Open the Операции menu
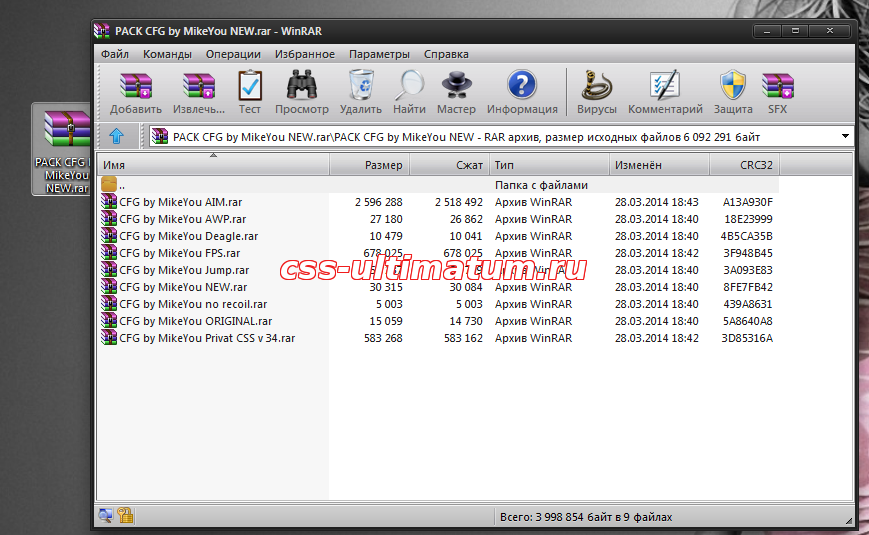Viewport: 869px width, 535px height. [233, 54]
